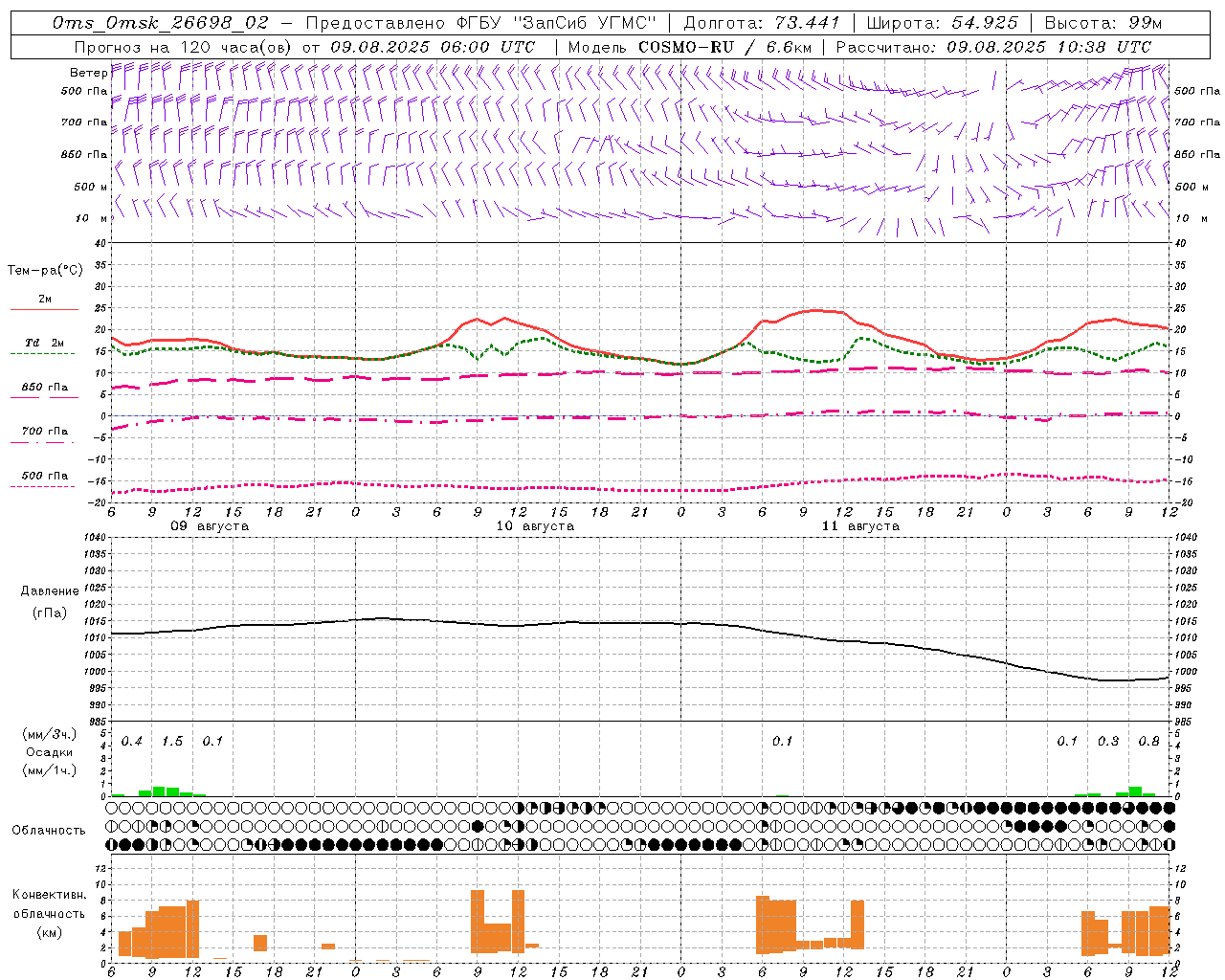This screenshot has width=1225, height=980.
Task: Select the "Широта: 54.925" header value
Action: pyautogui.click(x=942, y=23)
